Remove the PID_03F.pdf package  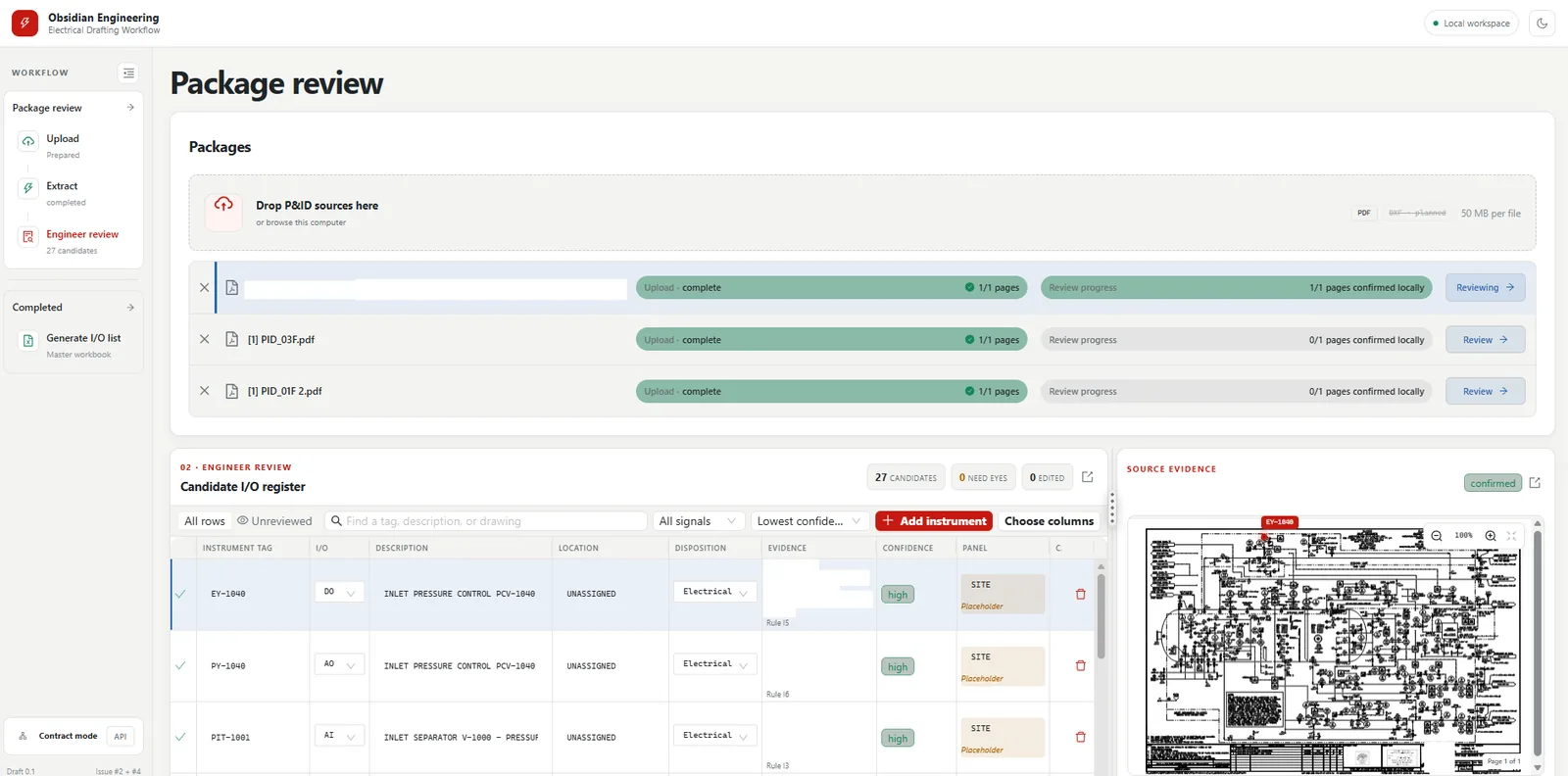click(x=204, y=339)
